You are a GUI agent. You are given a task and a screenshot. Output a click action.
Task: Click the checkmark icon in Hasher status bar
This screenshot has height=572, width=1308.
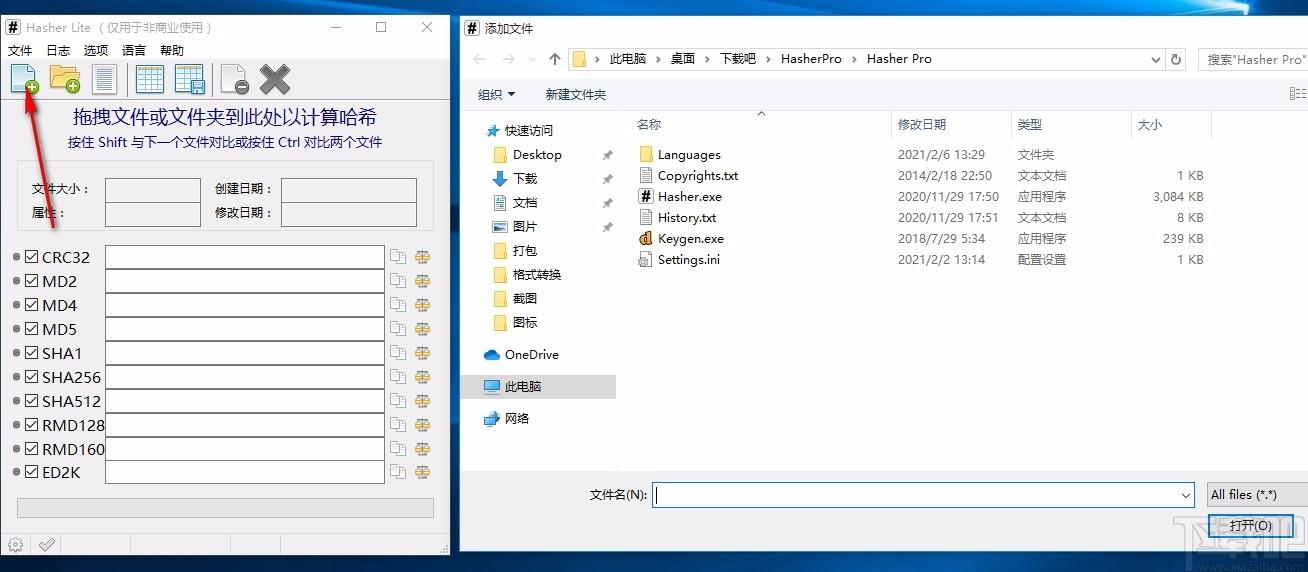(x=46, y=544)
